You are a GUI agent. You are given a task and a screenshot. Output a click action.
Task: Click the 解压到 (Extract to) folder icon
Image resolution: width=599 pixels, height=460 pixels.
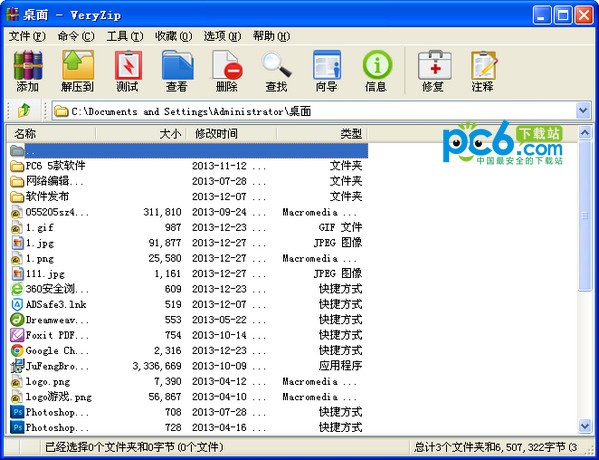(x=78, y=71)
